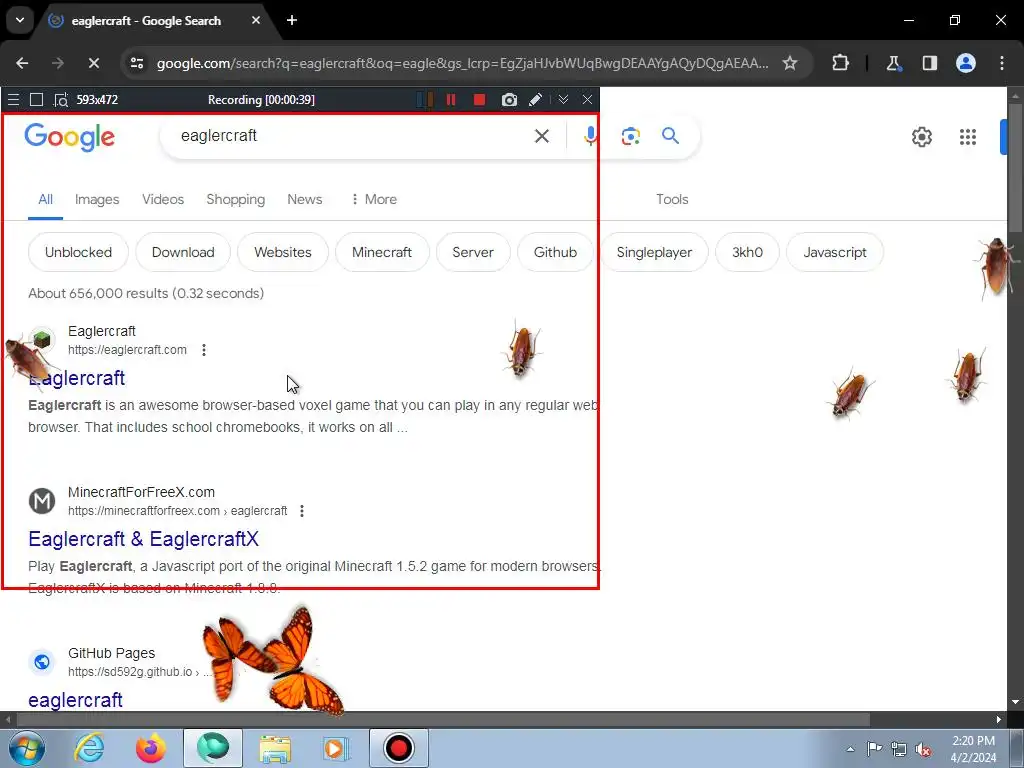Clear the Google search box
The width and height of the screenshot is (1024, 768).
pyautogui.click(x=541, y=136)
